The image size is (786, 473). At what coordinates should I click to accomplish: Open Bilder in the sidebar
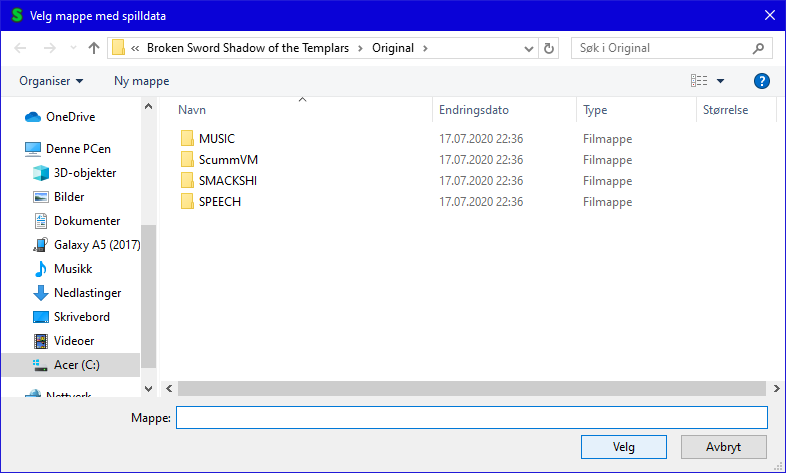(x=58, y=197)
